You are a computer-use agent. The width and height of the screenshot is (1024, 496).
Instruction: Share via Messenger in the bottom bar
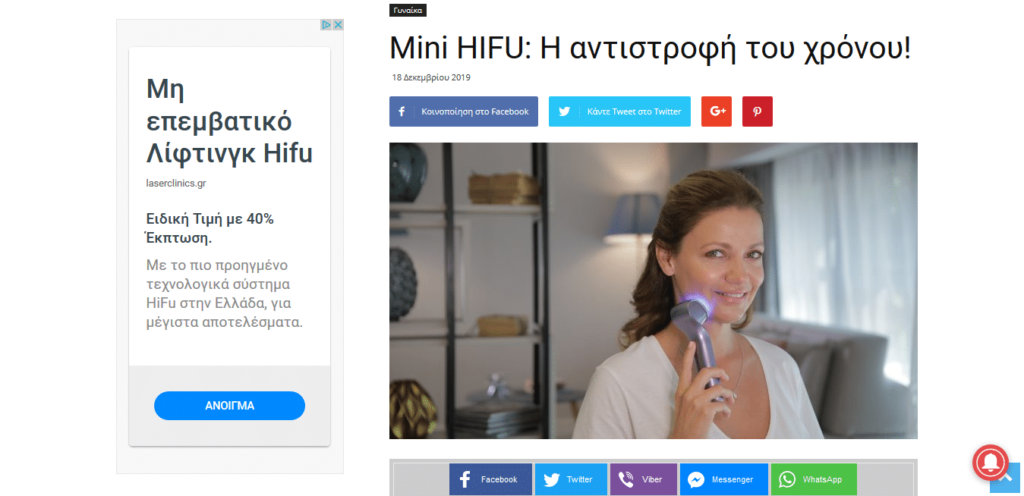[x=724, y=480]
